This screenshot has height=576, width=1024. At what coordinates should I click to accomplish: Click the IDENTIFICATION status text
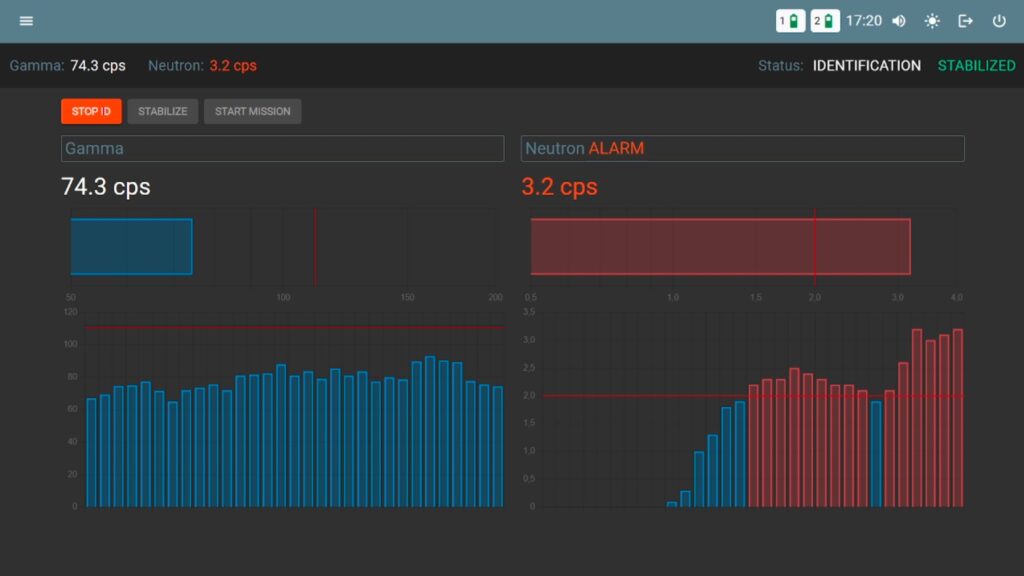coord(867,65)
